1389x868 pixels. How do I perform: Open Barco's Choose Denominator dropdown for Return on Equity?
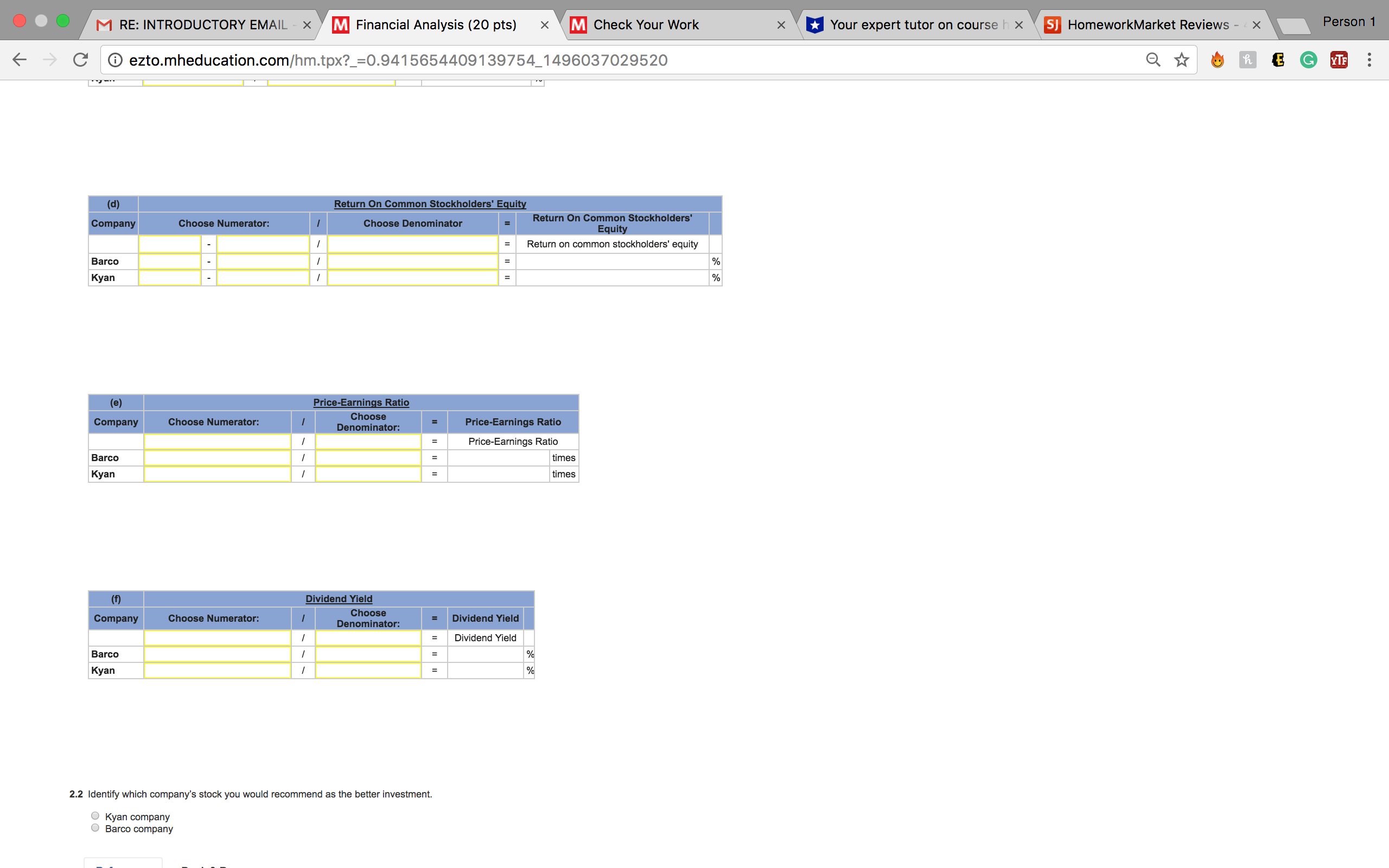coord(412,261)
